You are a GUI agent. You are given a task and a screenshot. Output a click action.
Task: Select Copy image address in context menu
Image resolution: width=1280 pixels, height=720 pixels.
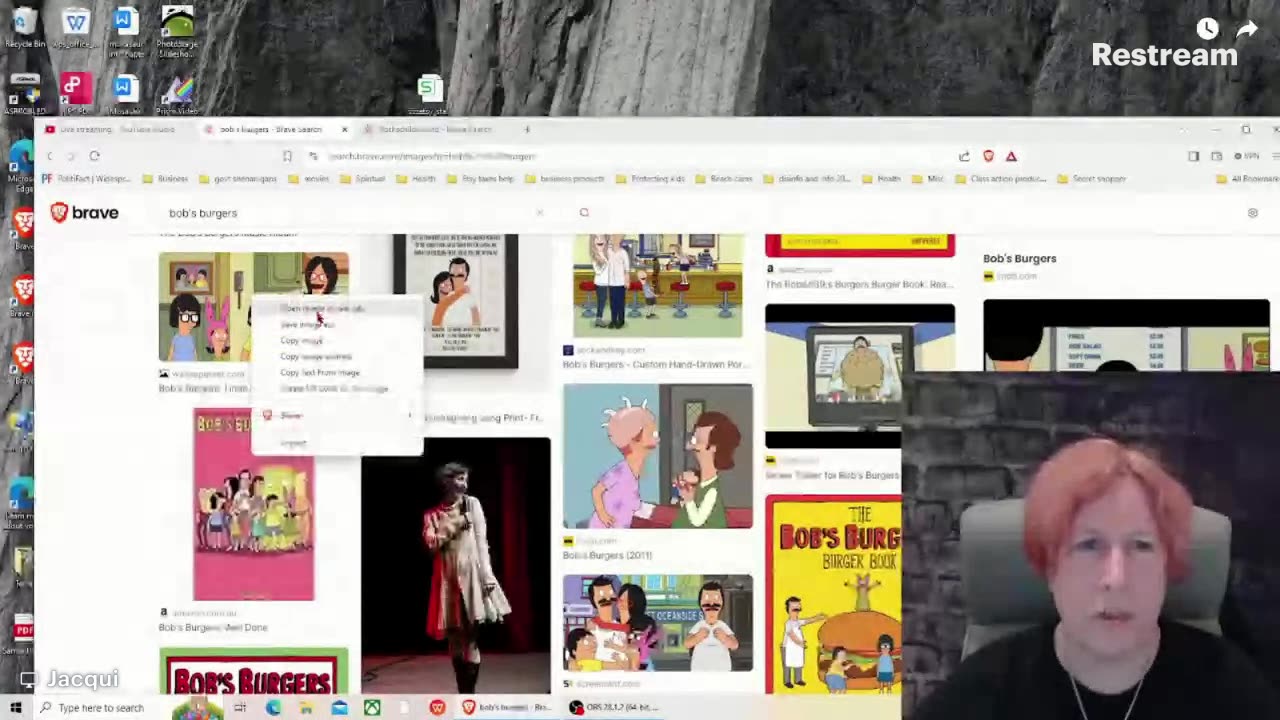pyautogui.click(x=335, y=356)
